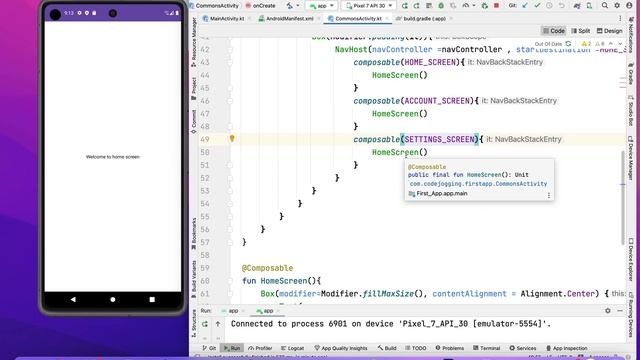Click the Rerun app icon in Run panel
The height and width of the screenshot is (360, 640).
205,324
